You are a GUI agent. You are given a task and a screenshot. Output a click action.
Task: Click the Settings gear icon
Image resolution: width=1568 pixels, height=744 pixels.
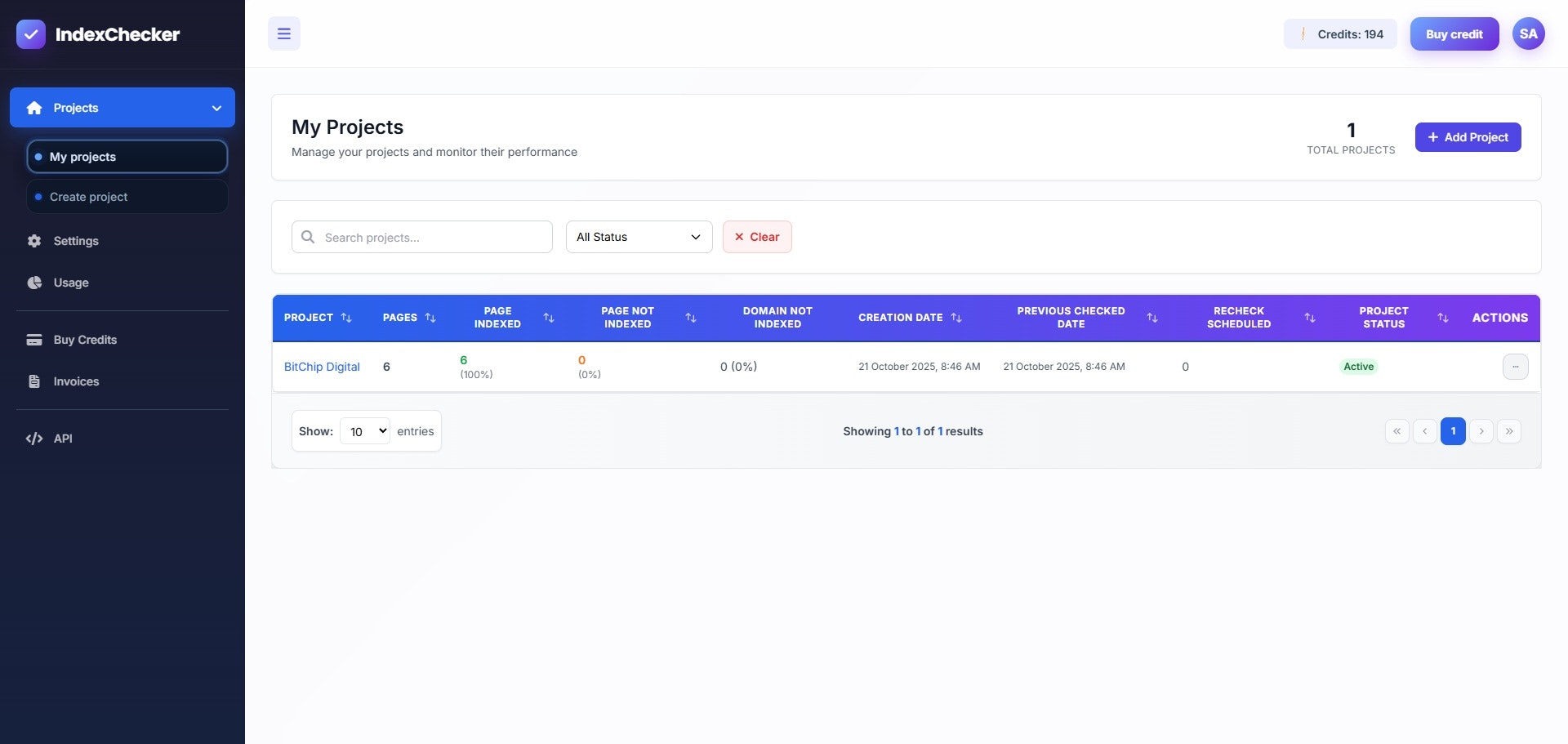pos(33,241)
